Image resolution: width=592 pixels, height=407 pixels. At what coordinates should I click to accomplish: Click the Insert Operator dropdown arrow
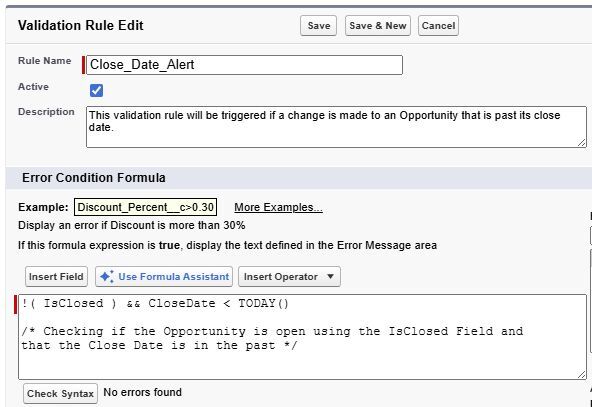[330, 276]
